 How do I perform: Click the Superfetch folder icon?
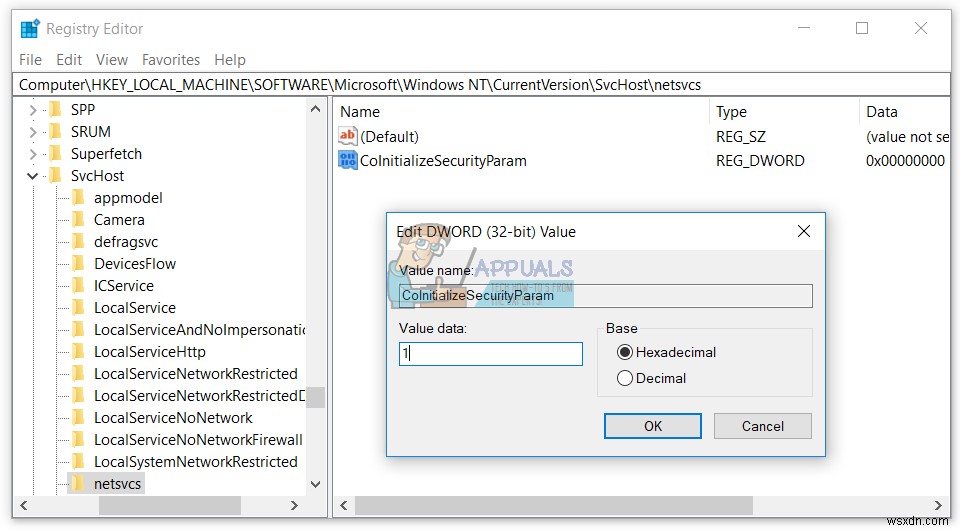(56, 154)
